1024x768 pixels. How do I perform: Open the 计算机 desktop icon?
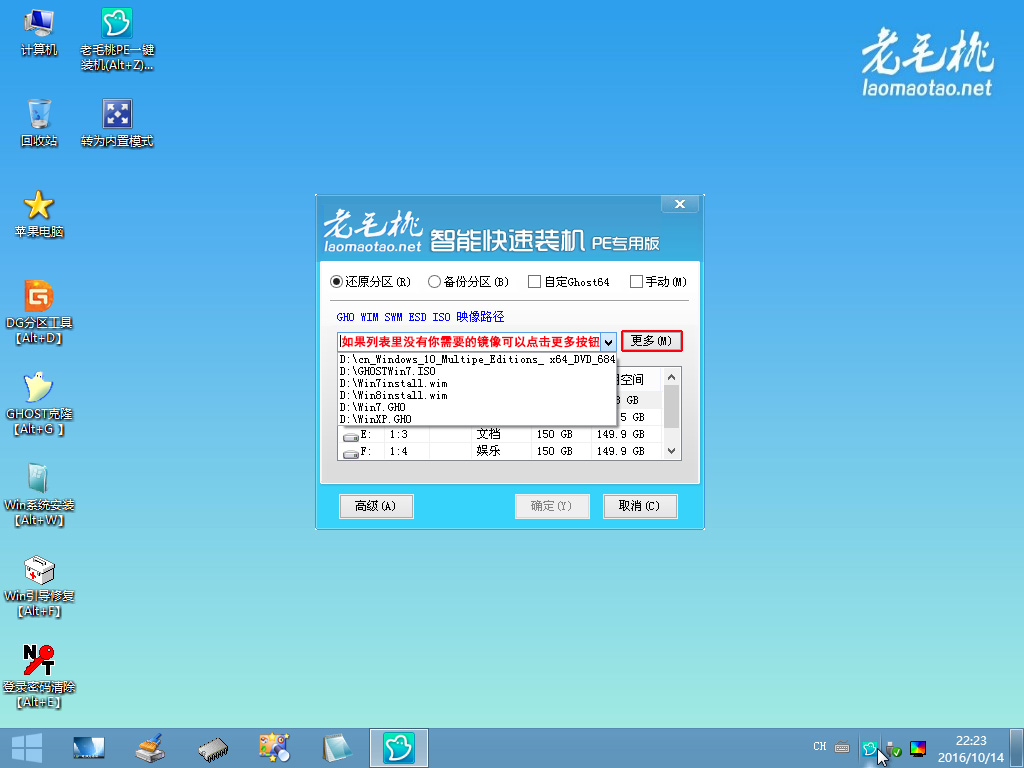click(39, 33)
